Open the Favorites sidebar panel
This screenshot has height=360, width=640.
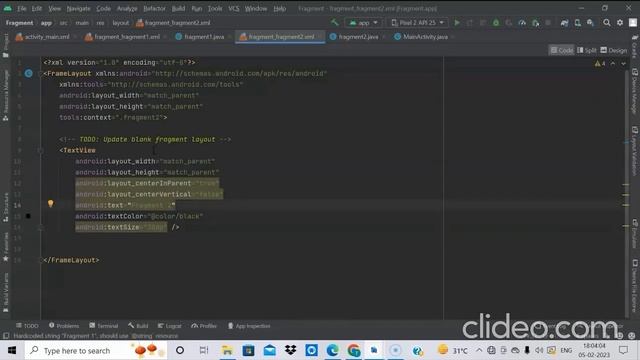pos(6,247)
